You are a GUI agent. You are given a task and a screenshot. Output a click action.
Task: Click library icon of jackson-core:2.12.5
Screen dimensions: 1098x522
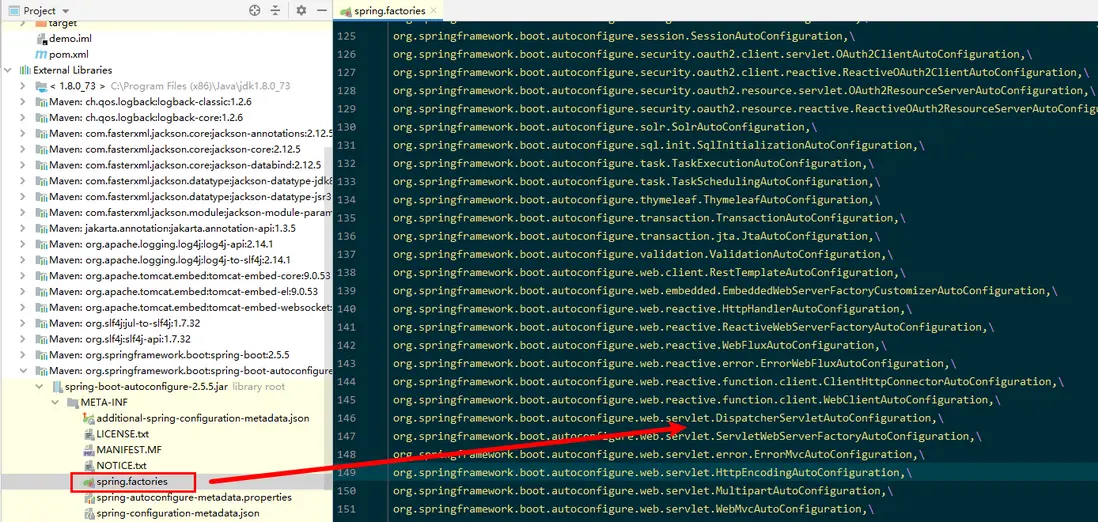41,149
